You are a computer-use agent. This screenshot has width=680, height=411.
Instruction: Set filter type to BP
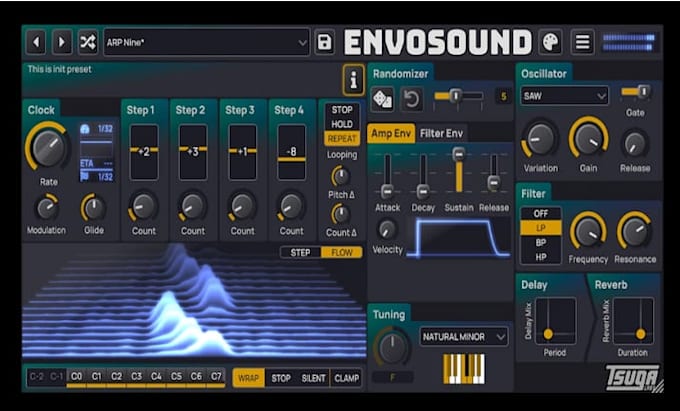(x=541, y=242)
